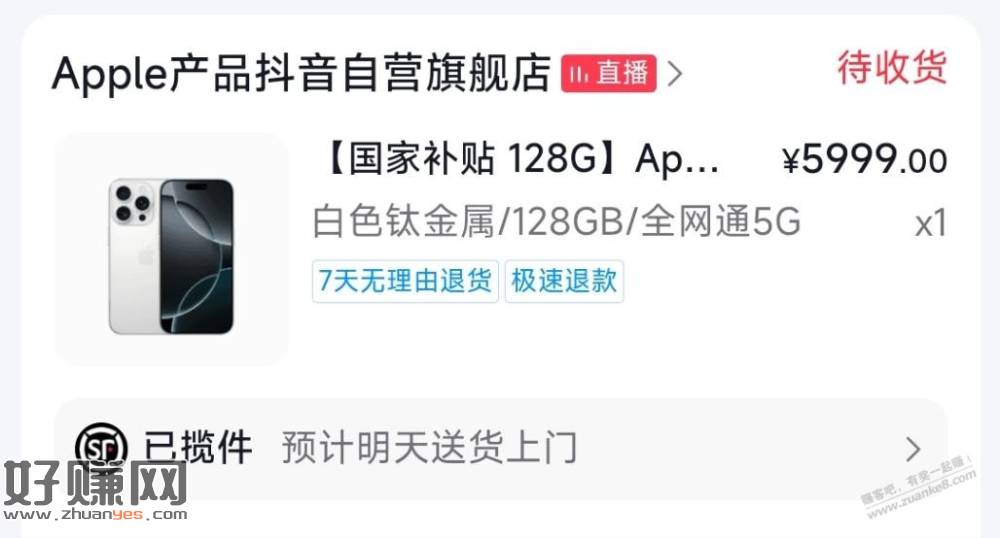
Task: Open the white iPhone product thumbnail
Action: [x=172, y=249]
